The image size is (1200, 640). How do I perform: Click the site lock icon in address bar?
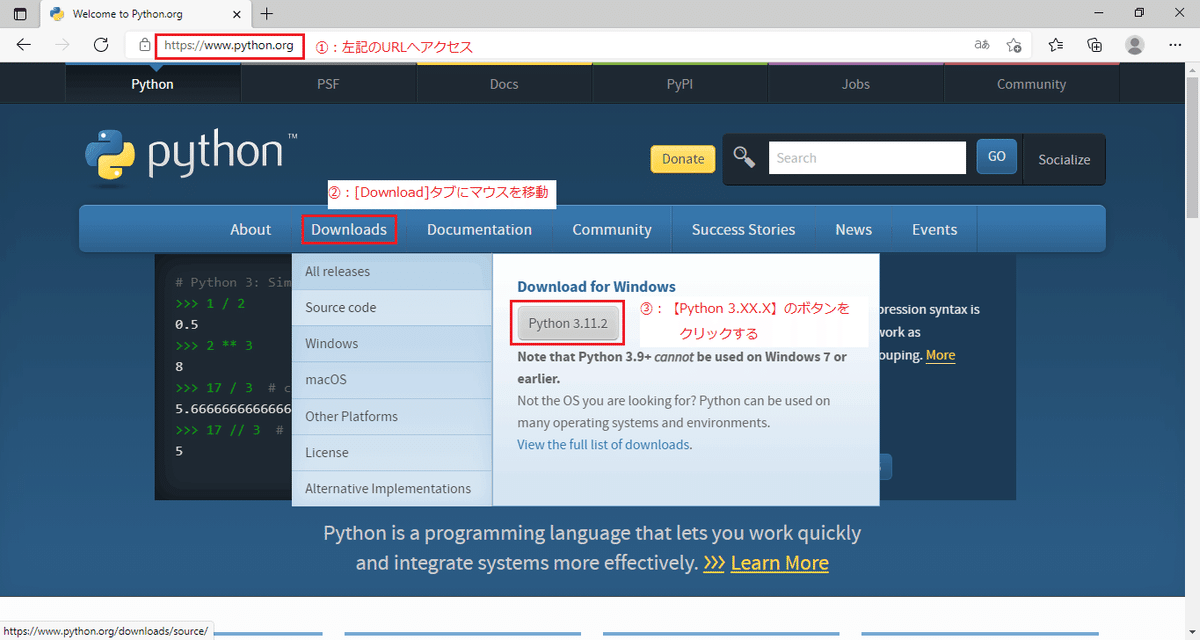145,45
